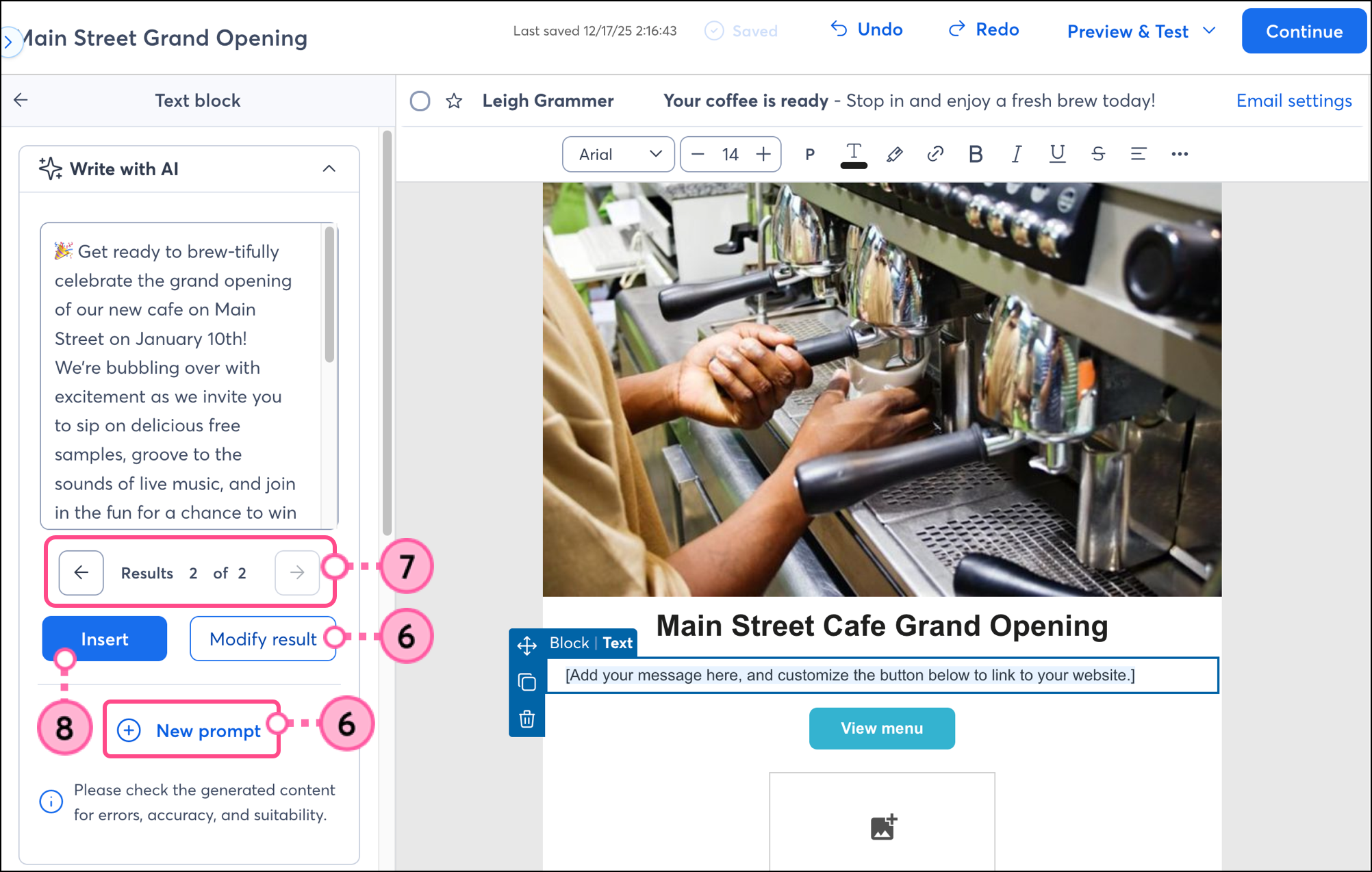Delete block with trash icon
This screenshot has width=1372, height=872.
[526, 719]
